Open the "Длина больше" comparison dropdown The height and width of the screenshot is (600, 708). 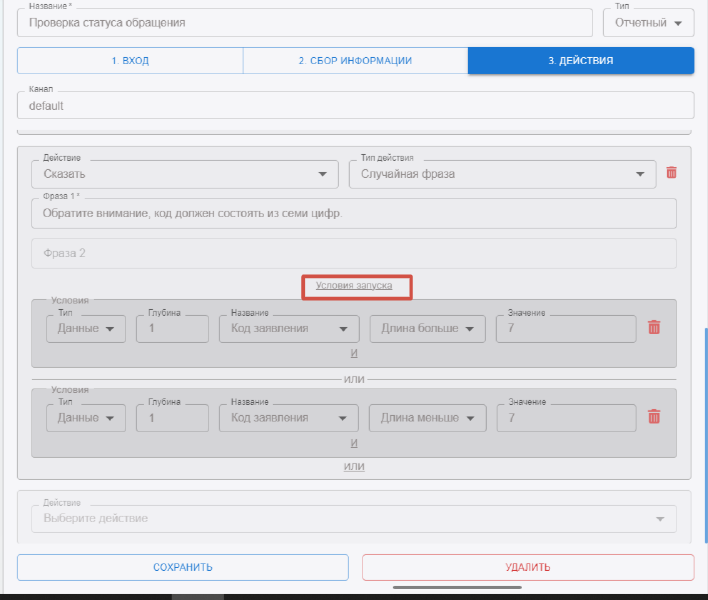point(427,329)
